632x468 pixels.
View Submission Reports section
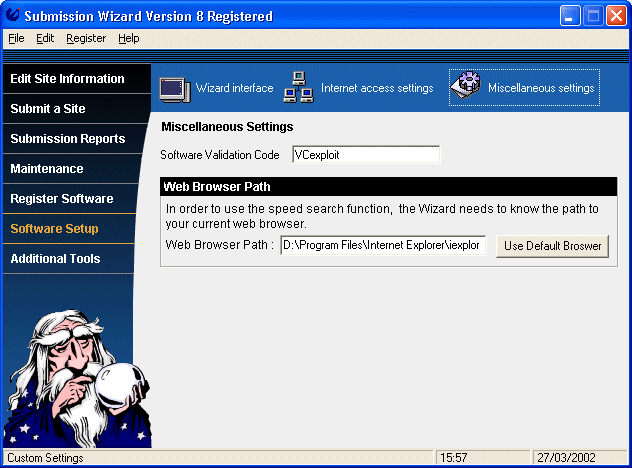point(74,139)
